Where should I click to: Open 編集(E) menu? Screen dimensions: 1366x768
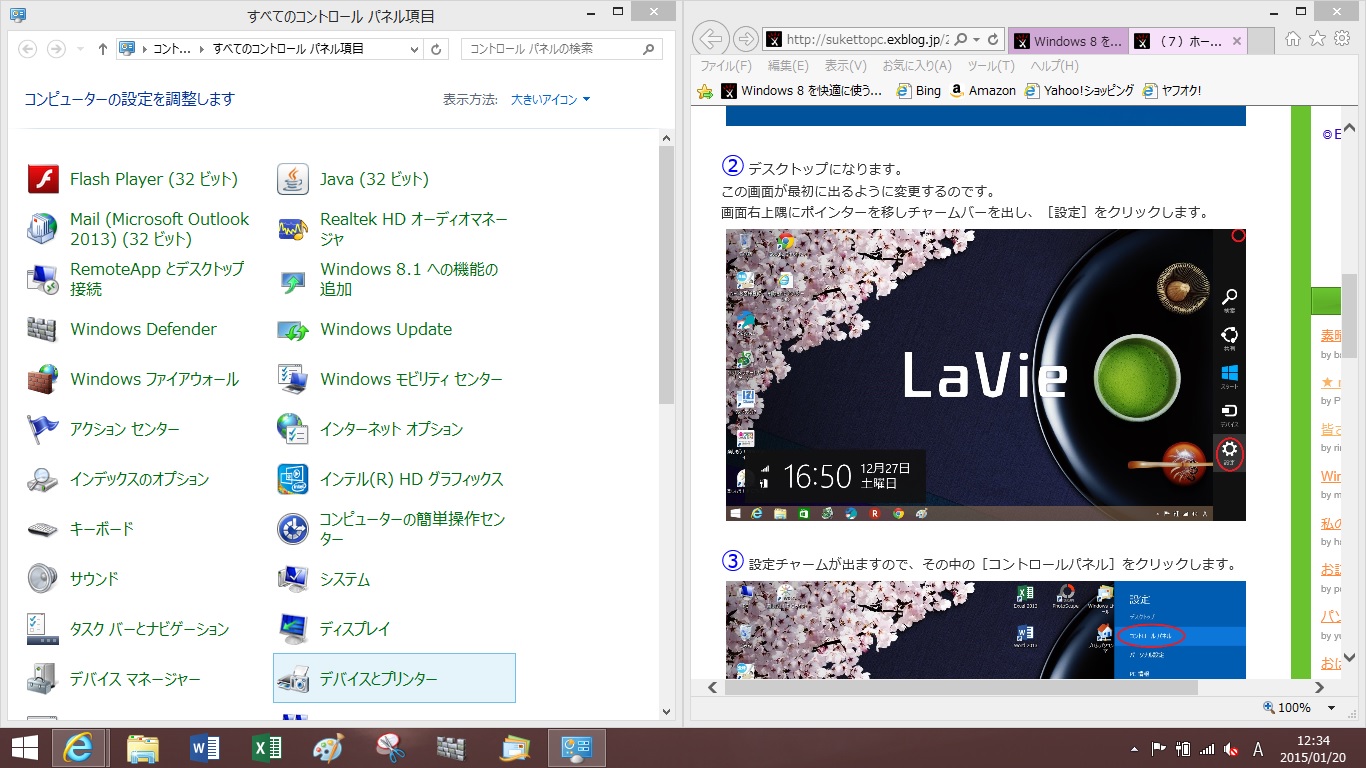click(788, 66)
